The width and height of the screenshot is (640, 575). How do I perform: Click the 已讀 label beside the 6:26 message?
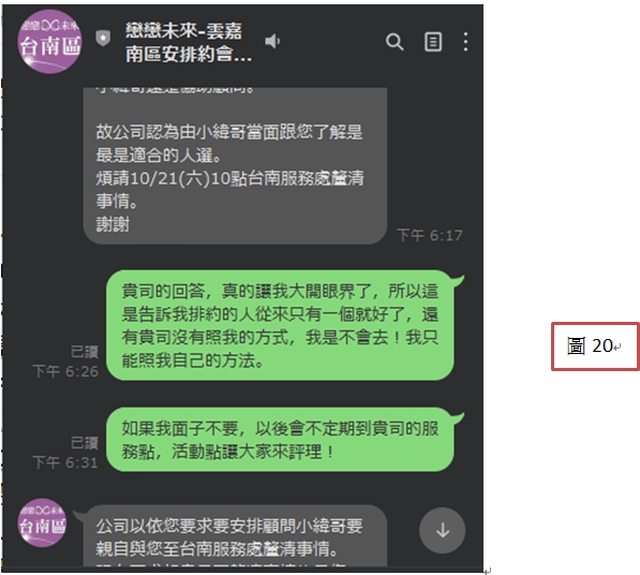tap(84, 352)
